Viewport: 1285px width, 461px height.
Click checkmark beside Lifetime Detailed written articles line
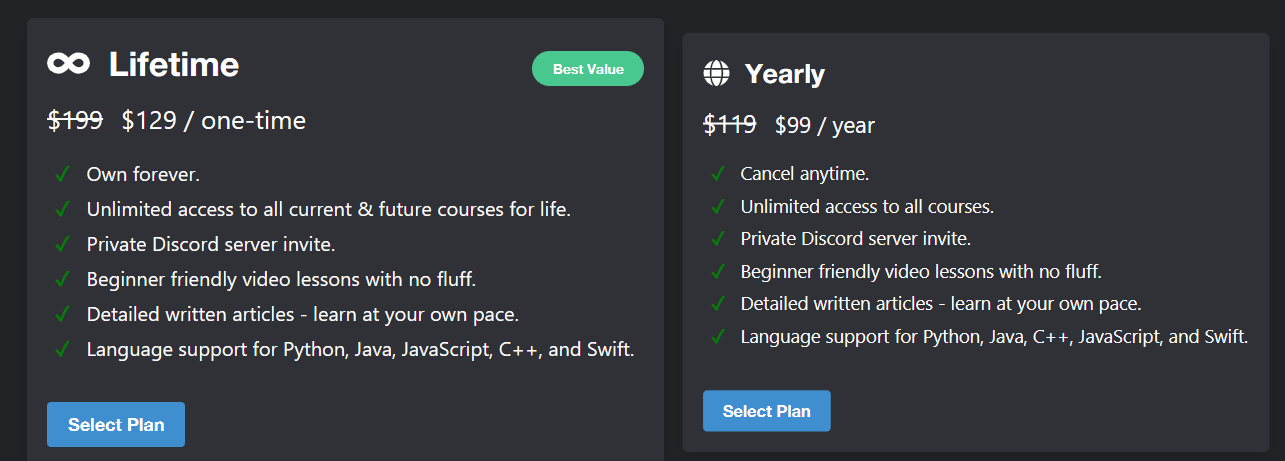pyautogui.click(x=62, y=314)
